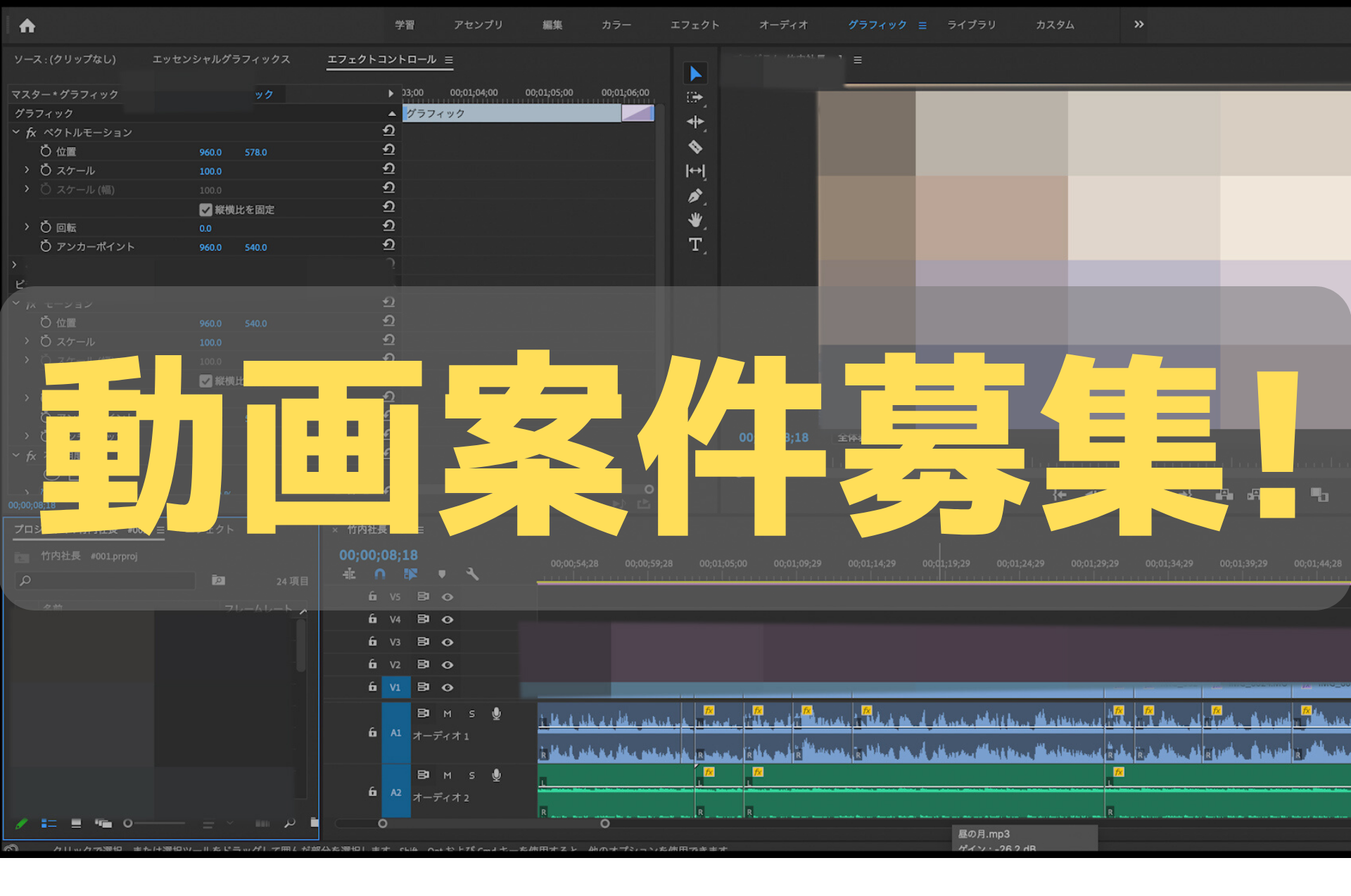Toggle animation stopwatch for 位置 578.0 row
This screenshot has width=1351, height=896.
[46, 151]
